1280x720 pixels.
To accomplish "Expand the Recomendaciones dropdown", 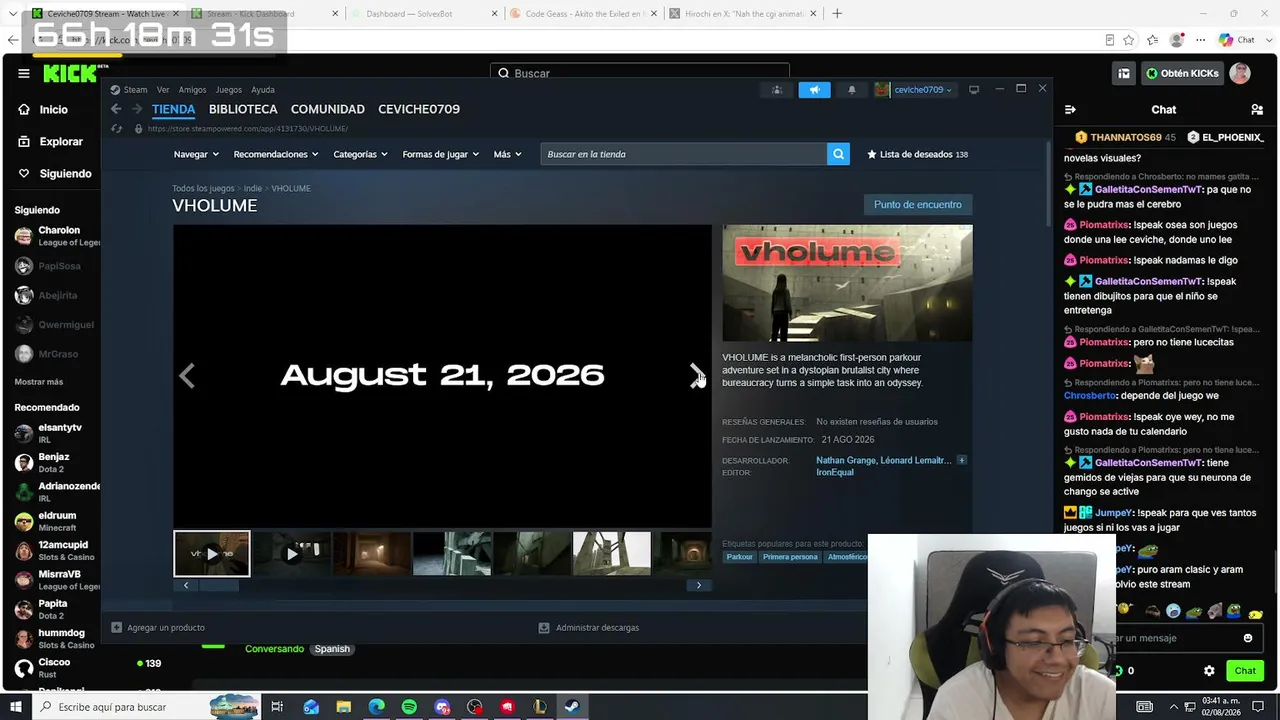I will point(276,154).
